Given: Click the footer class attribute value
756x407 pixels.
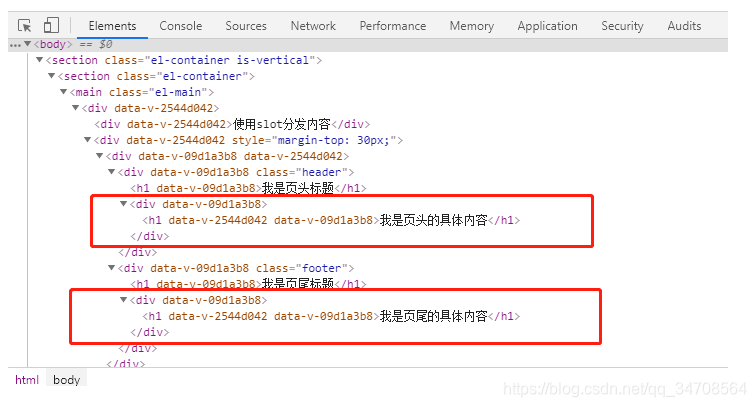Looking at the screenshot, I should pyautogui.click(x=322, y=268).
